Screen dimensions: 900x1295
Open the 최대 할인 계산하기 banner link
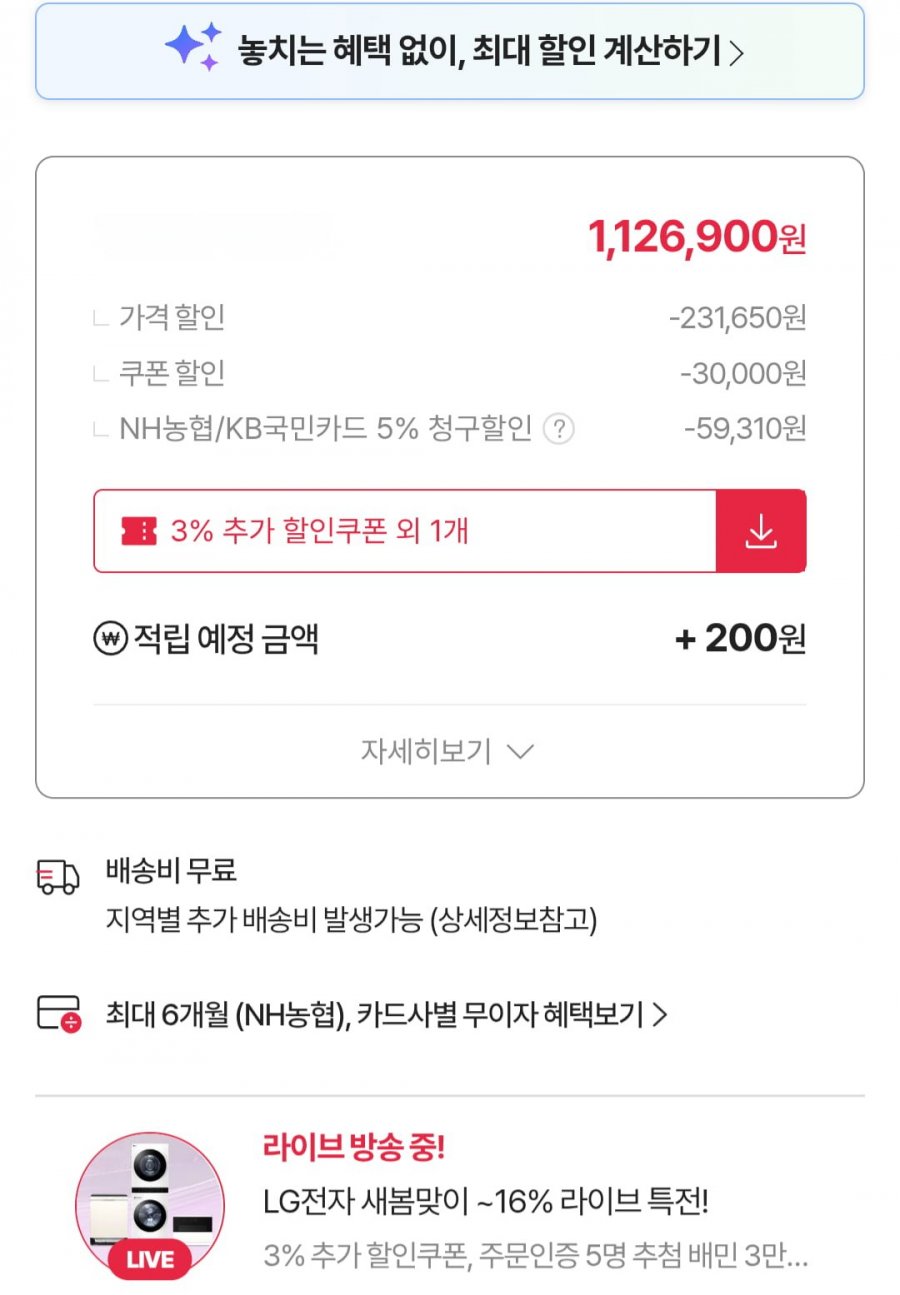(478, 50)
